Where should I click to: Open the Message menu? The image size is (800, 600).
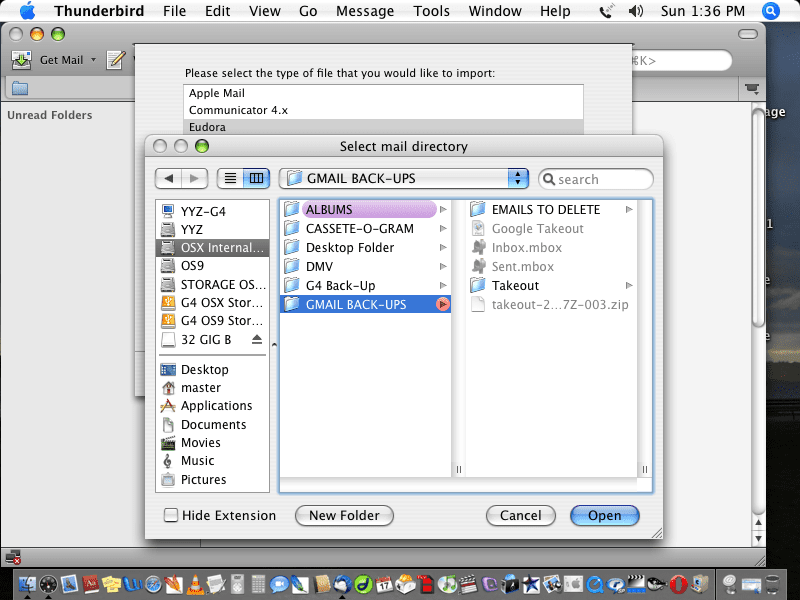(x=365, y=11)
